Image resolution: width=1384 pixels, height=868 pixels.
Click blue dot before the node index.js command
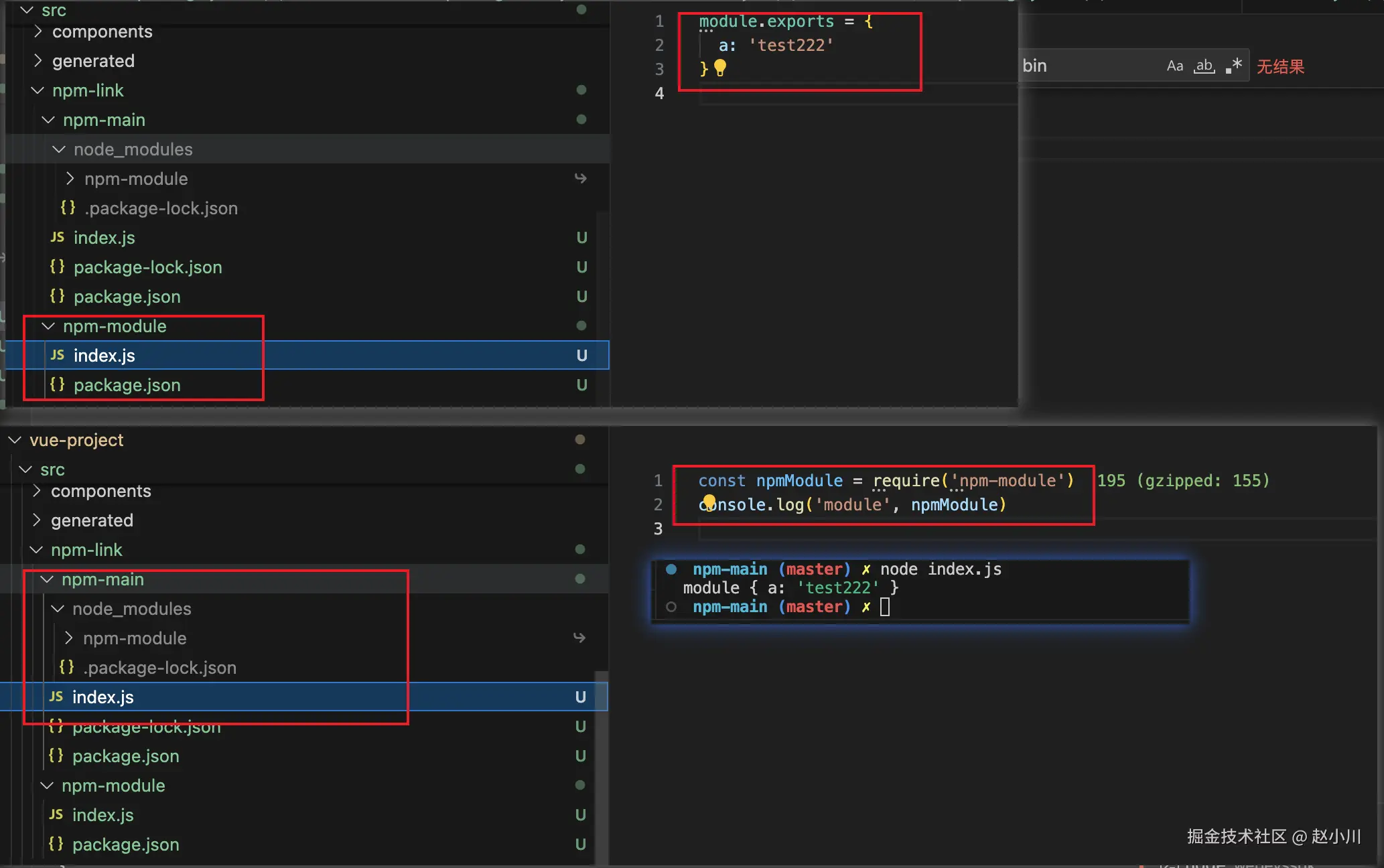[x=671, y=569]
